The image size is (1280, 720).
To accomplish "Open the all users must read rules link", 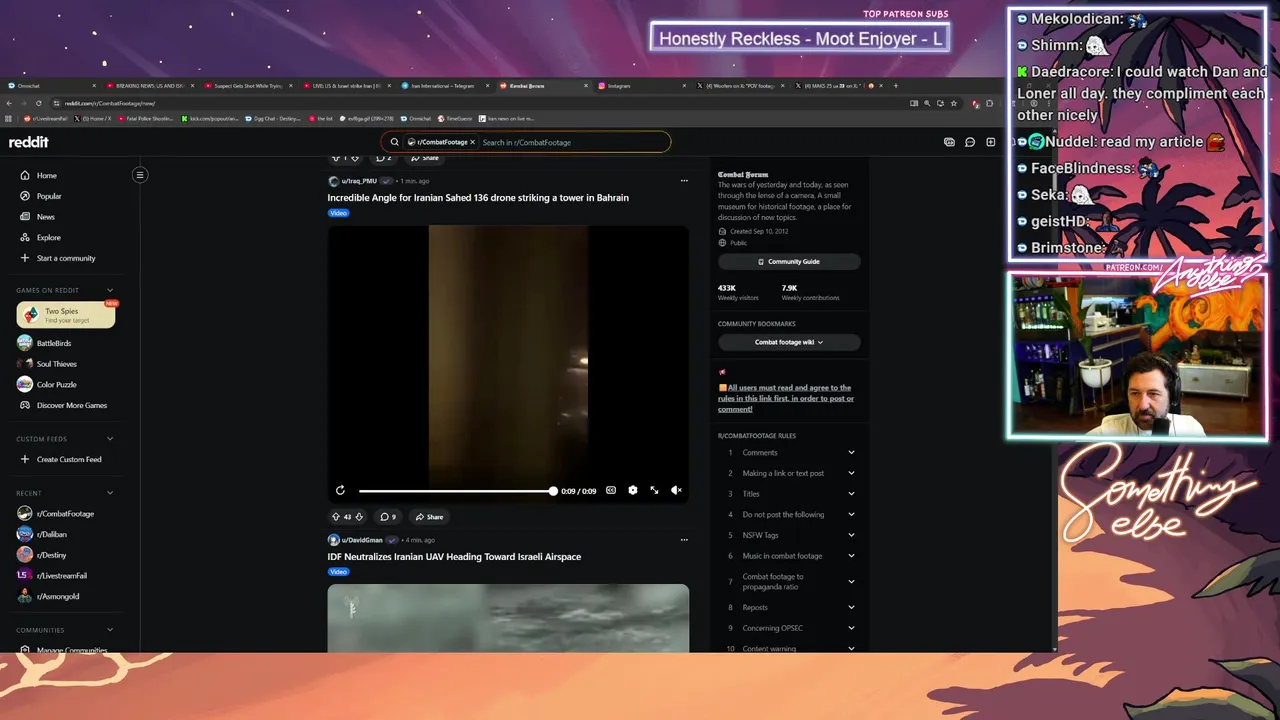I will 786,398.
